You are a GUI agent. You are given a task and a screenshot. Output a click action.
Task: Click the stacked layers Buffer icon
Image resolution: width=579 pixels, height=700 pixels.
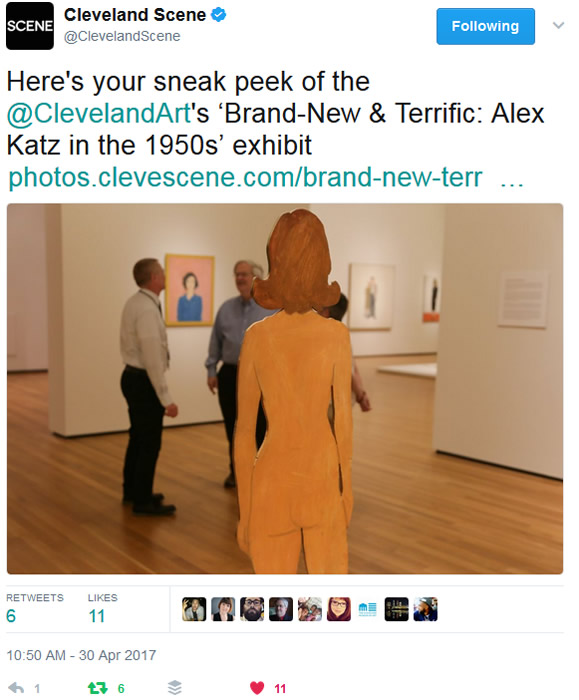point(175,688)
